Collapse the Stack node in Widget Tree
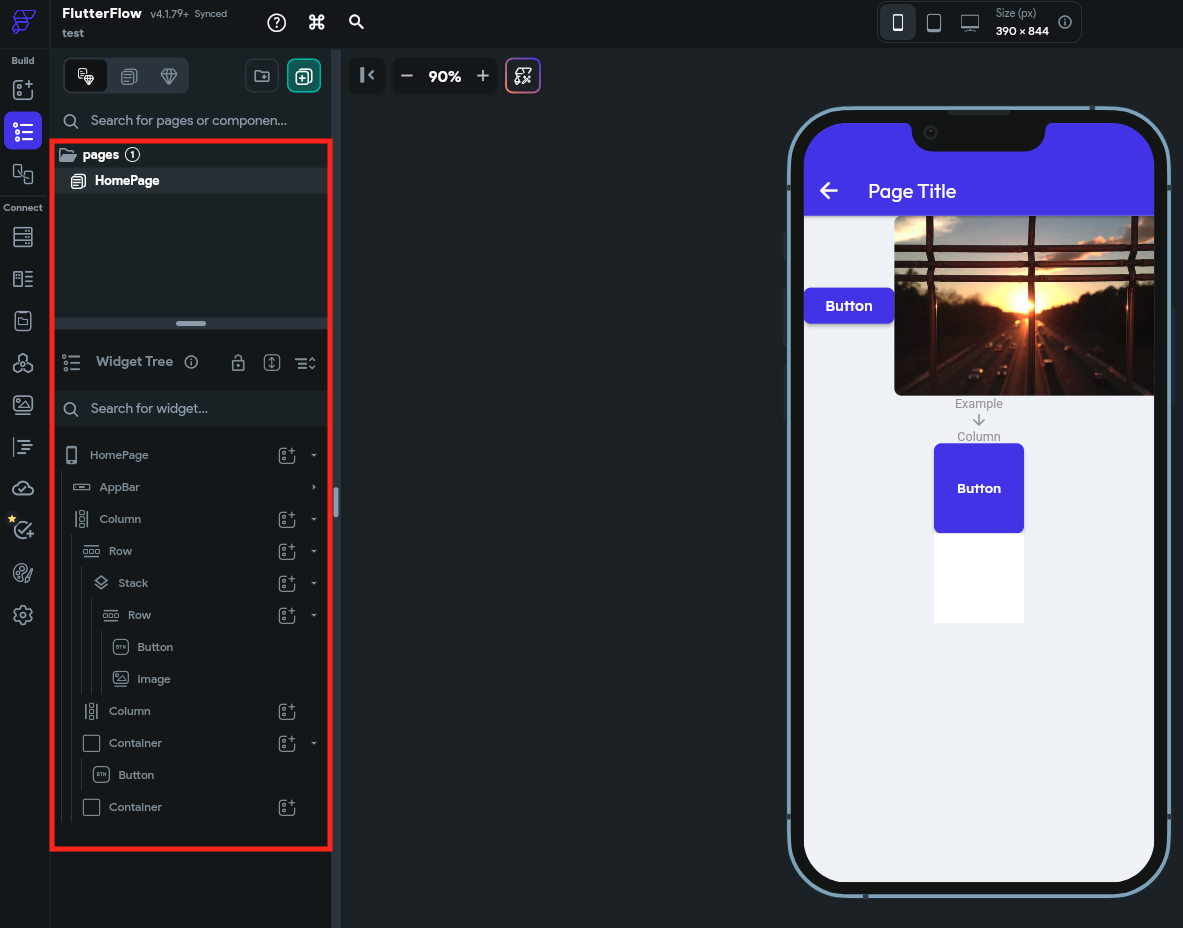Image resolution: width=1183 pixels, height=928 pixels. (x=314, y=583)
